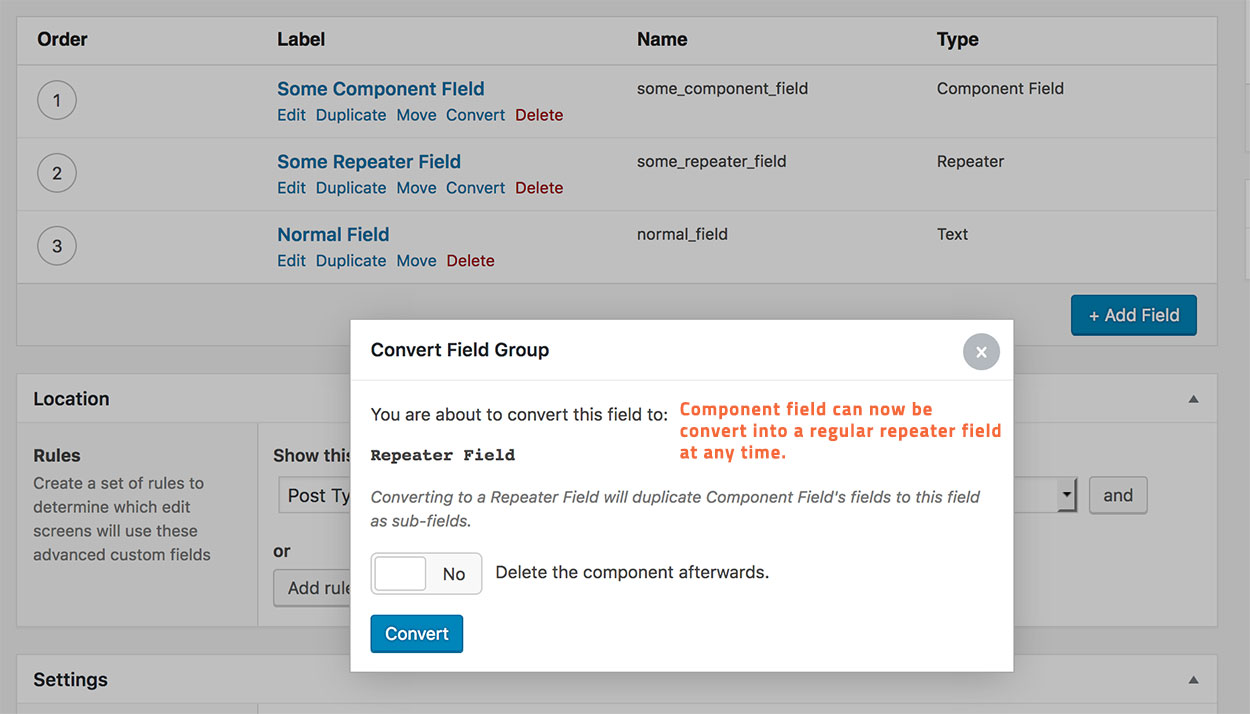Viewport: 1250px width, 714px height.
Task: Duplicate the Some Repeater Field
Action: [x=350, y=188]
